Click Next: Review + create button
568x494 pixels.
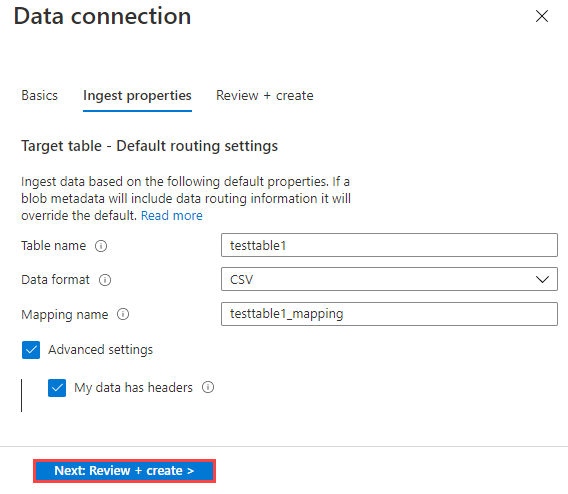coord(124,471)
